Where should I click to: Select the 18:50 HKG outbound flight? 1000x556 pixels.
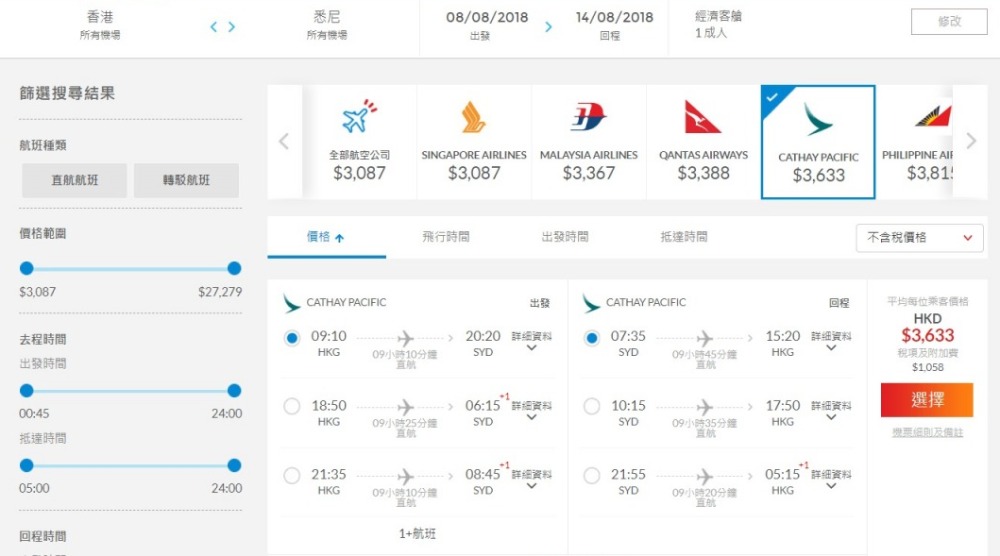292,406
